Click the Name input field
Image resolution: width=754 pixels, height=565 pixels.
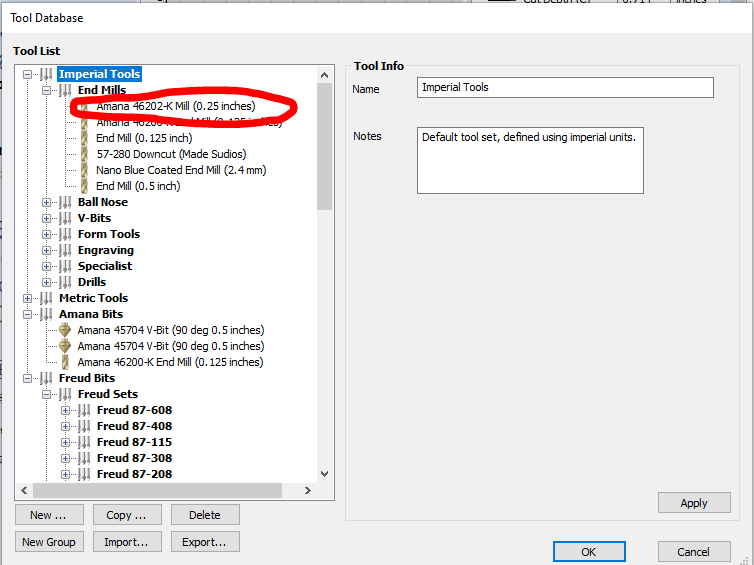565,88
